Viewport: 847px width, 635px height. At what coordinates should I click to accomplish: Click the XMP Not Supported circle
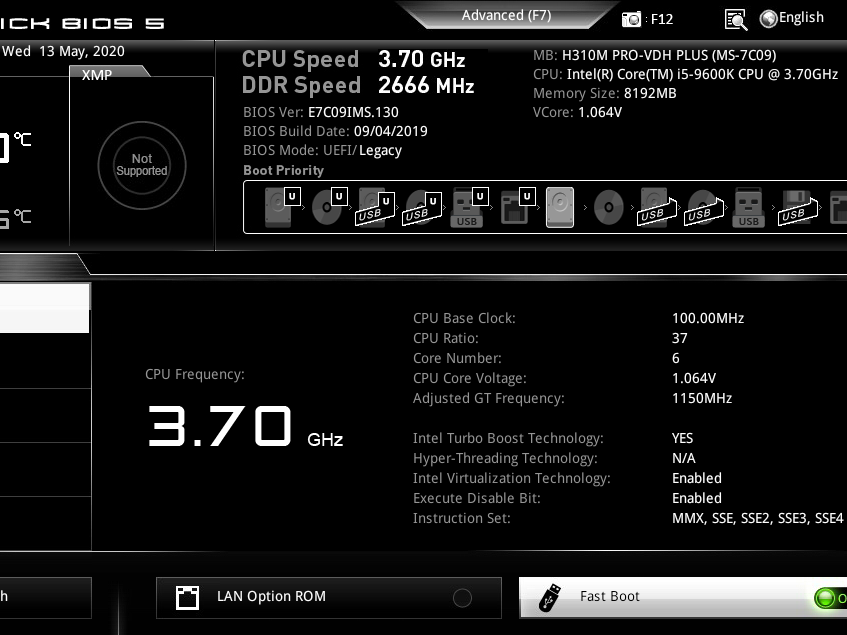click(x=142, y=165)
